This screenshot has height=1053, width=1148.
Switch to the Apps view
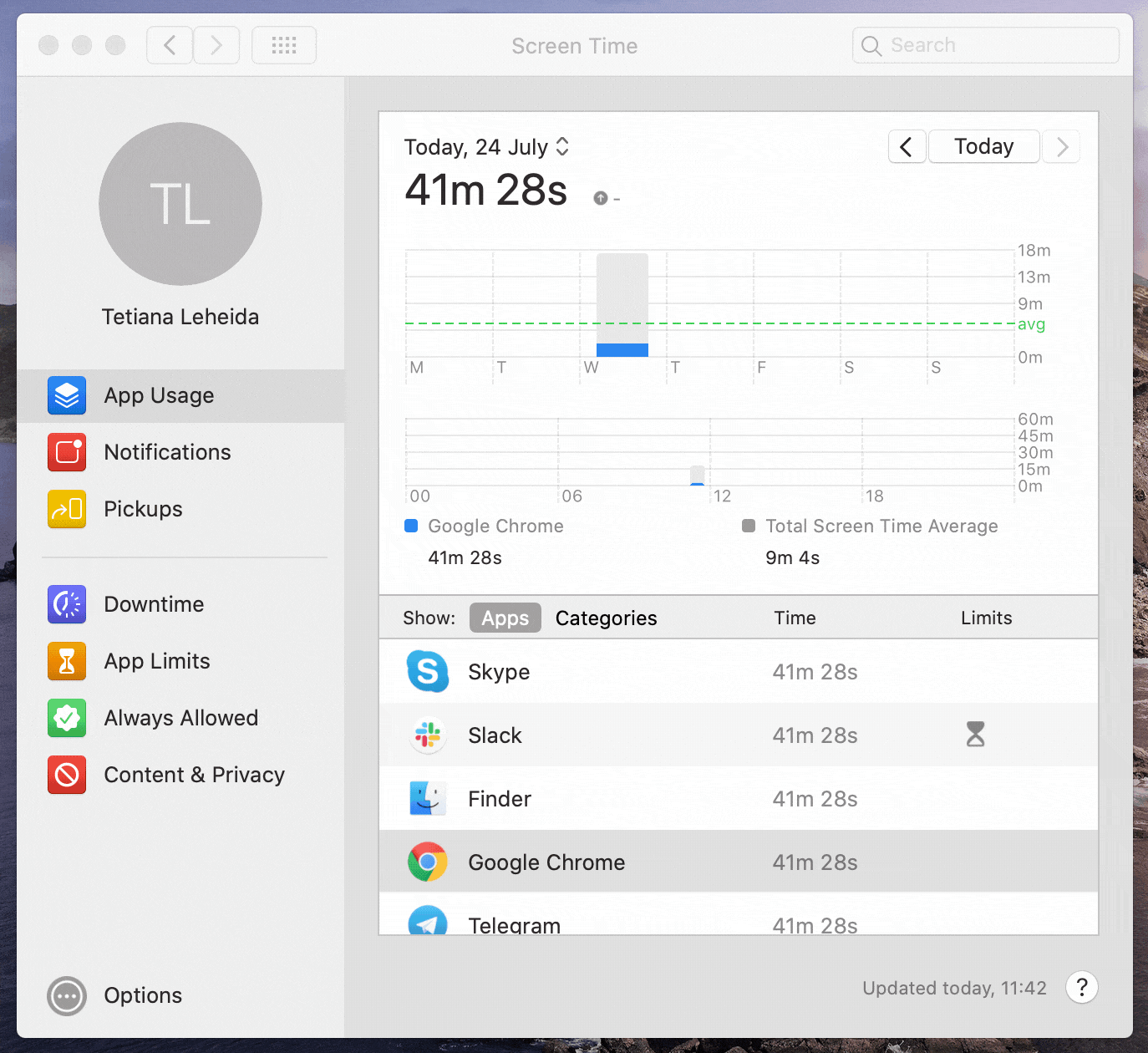pos(505,618)
